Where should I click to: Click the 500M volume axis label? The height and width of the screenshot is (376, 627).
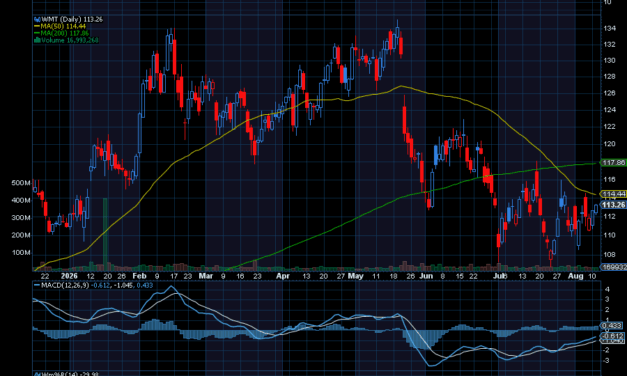(21, 183)
